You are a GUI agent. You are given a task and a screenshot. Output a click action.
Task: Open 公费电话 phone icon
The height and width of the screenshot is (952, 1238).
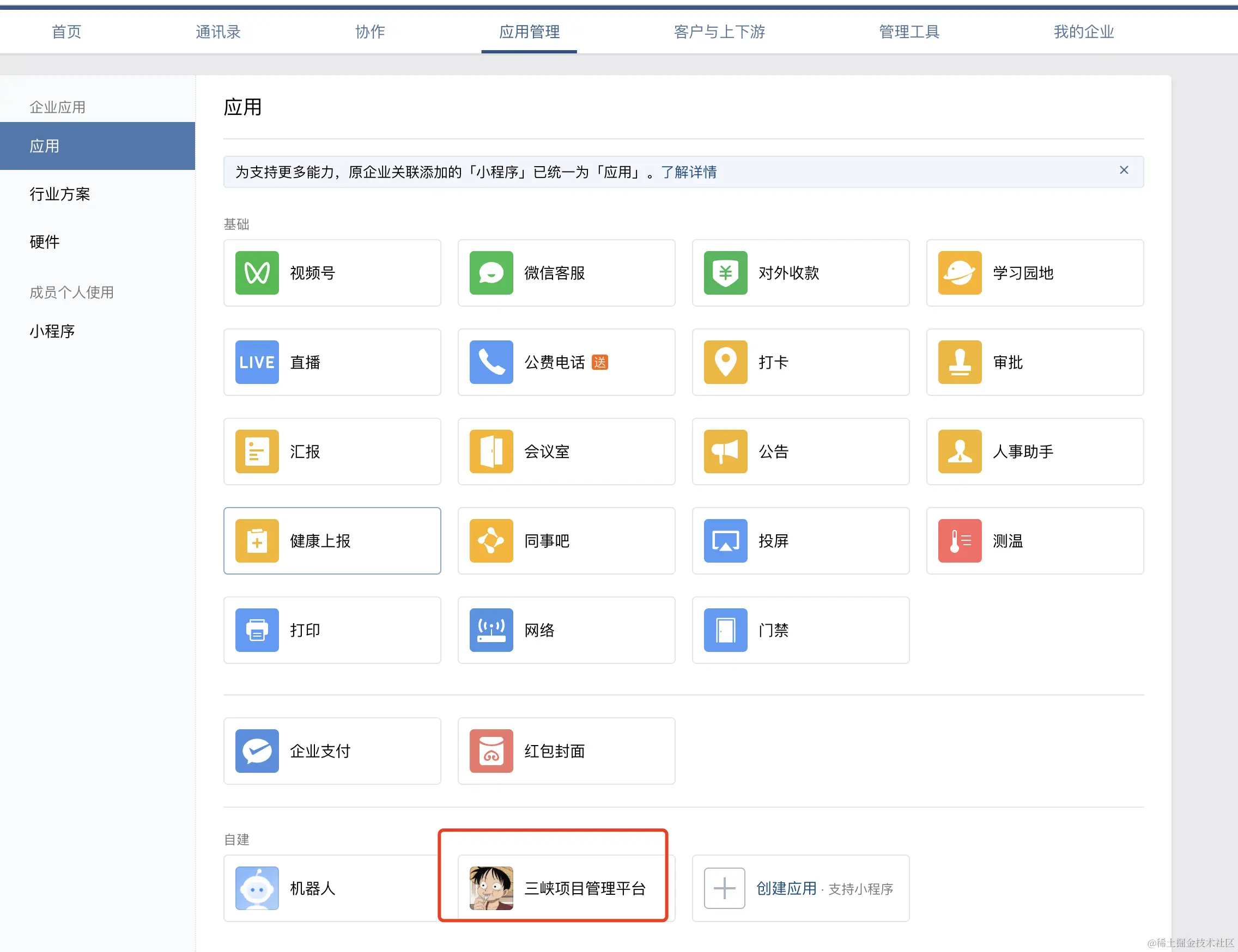pyautogui.click(x=491, y=362)
